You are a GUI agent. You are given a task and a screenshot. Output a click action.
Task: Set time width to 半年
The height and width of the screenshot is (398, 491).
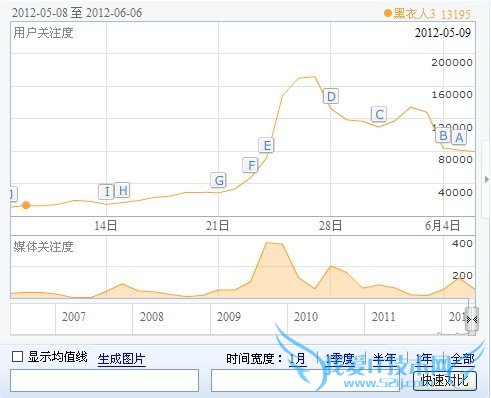(385, 359)
